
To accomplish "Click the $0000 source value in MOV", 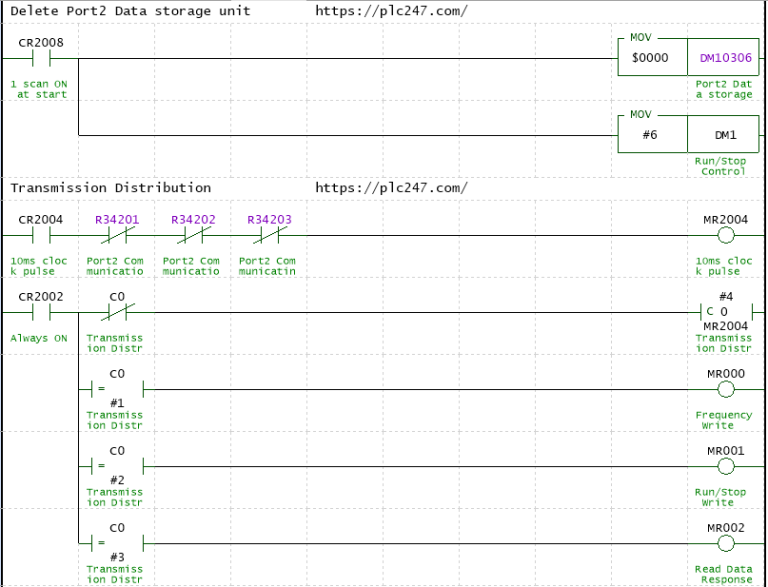I will click(x=651, y=58).
